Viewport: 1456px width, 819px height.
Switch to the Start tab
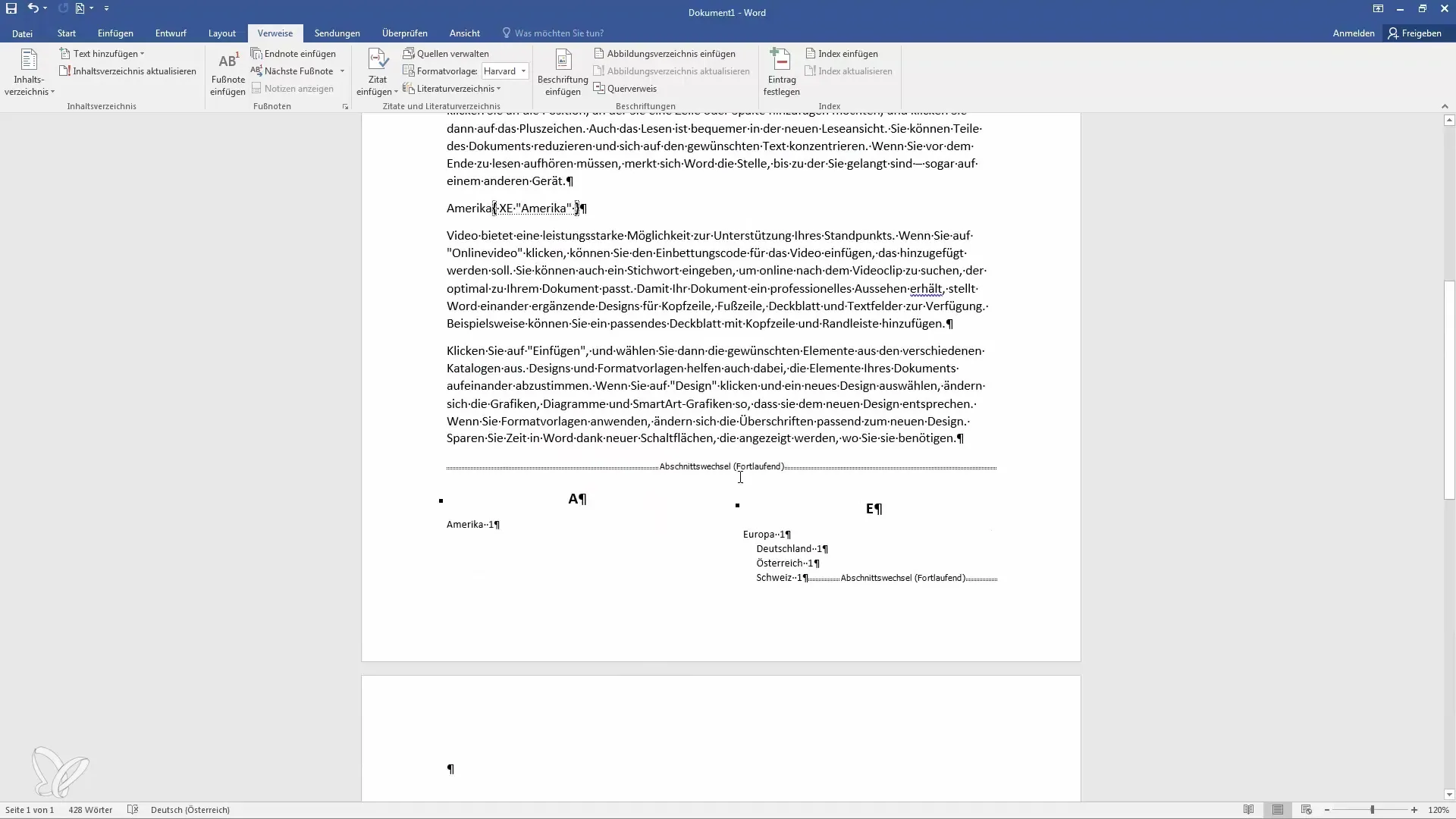pos(67,33)
